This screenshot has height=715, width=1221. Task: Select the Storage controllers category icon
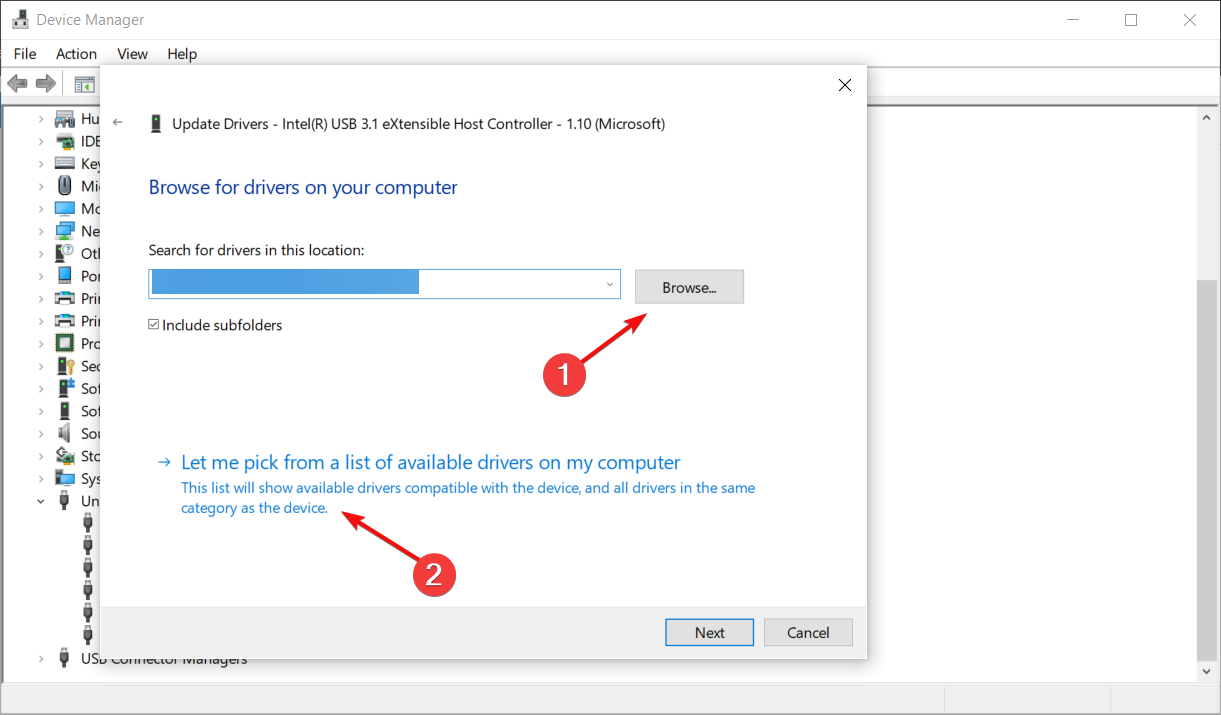coord(65,456)
